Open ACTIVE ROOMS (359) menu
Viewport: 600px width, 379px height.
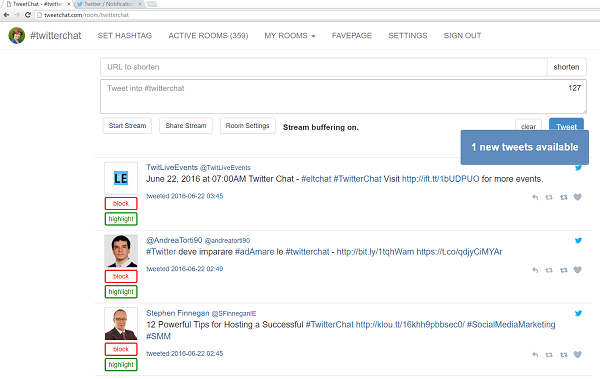(x=208, y=36)
